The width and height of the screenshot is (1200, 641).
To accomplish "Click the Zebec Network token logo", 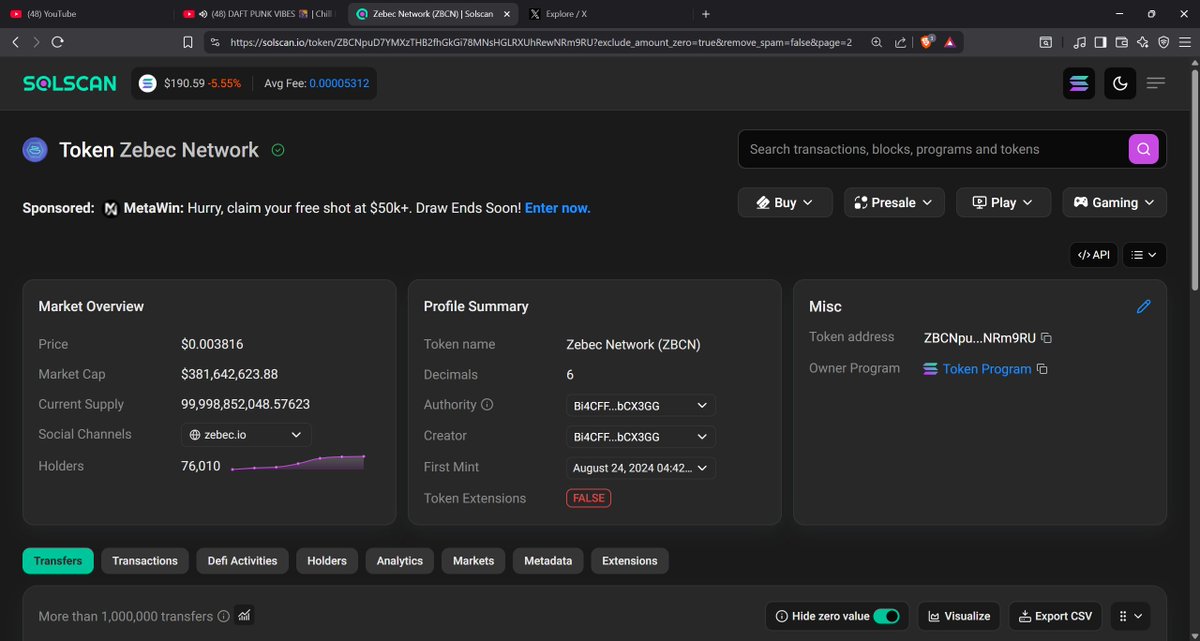I will 36,150.
